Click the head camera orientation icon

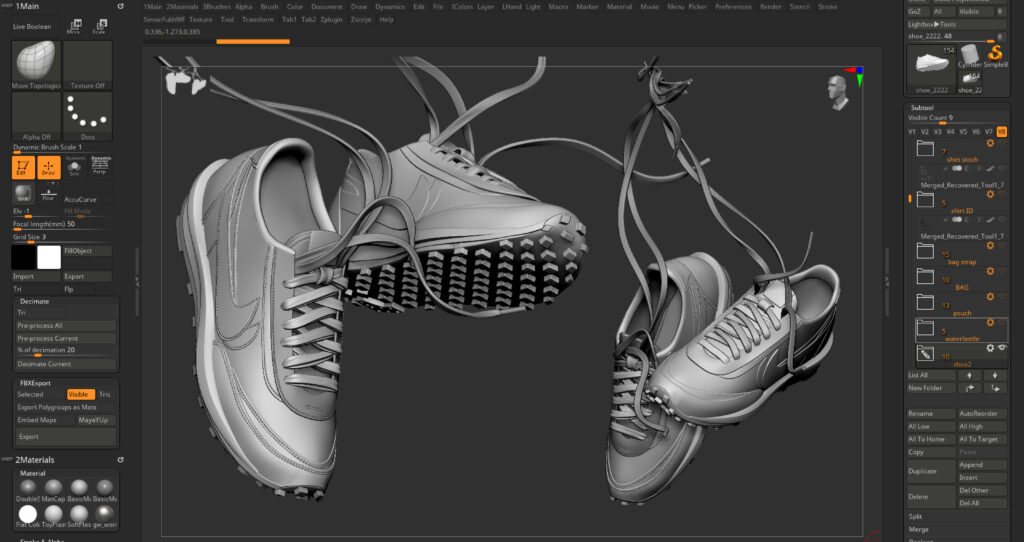click(x=837, y=92)
